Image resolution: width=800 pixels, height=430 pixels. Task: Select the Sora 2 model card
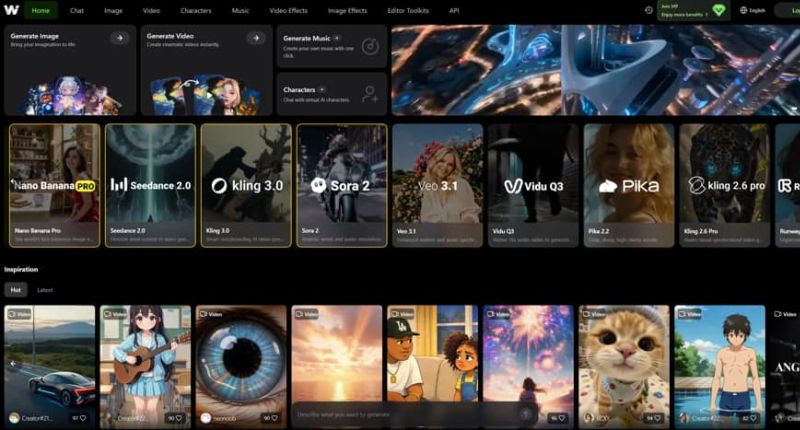[341, 185]
